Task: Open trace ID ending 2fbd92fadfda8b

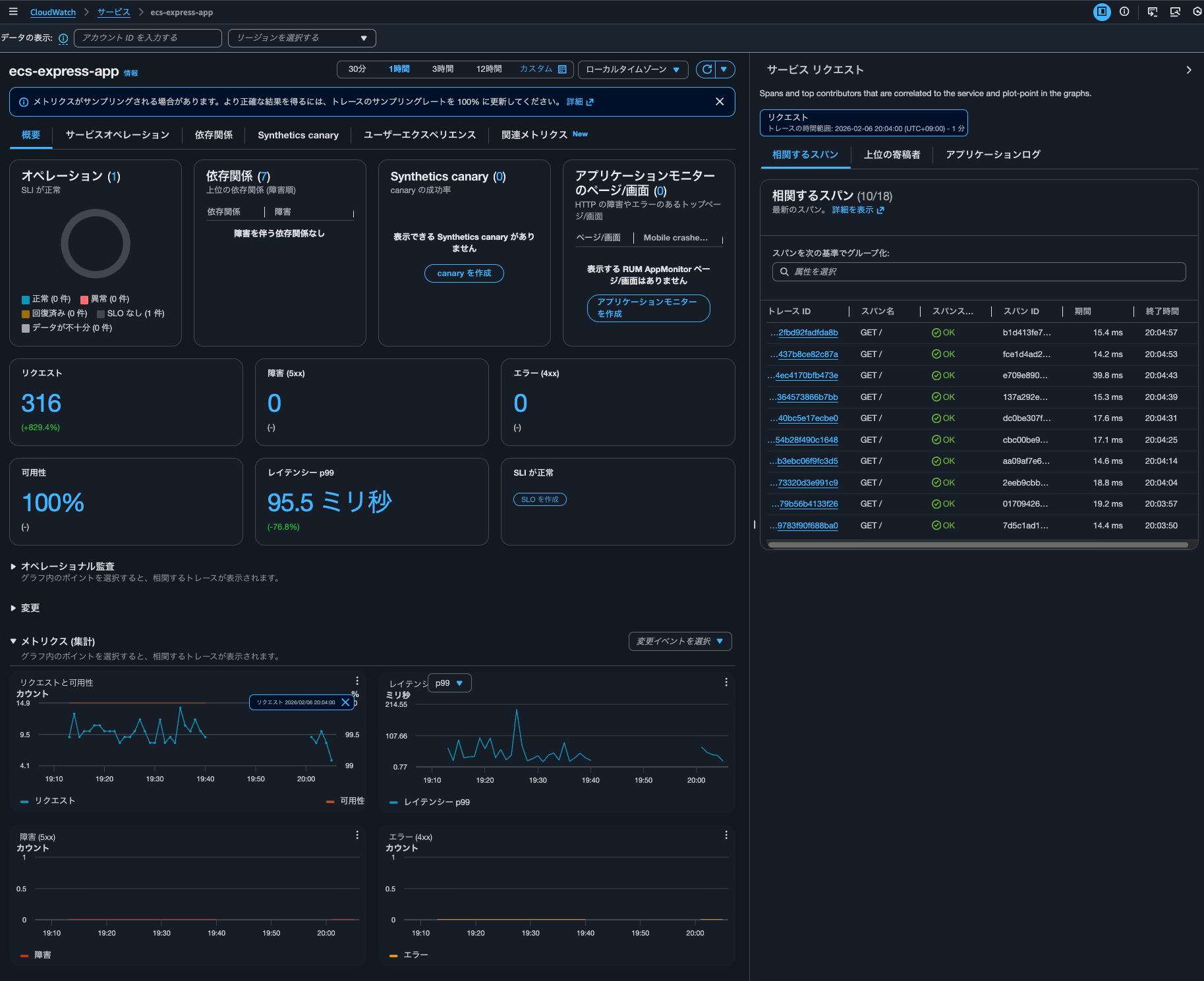Action: pos(807,333)
